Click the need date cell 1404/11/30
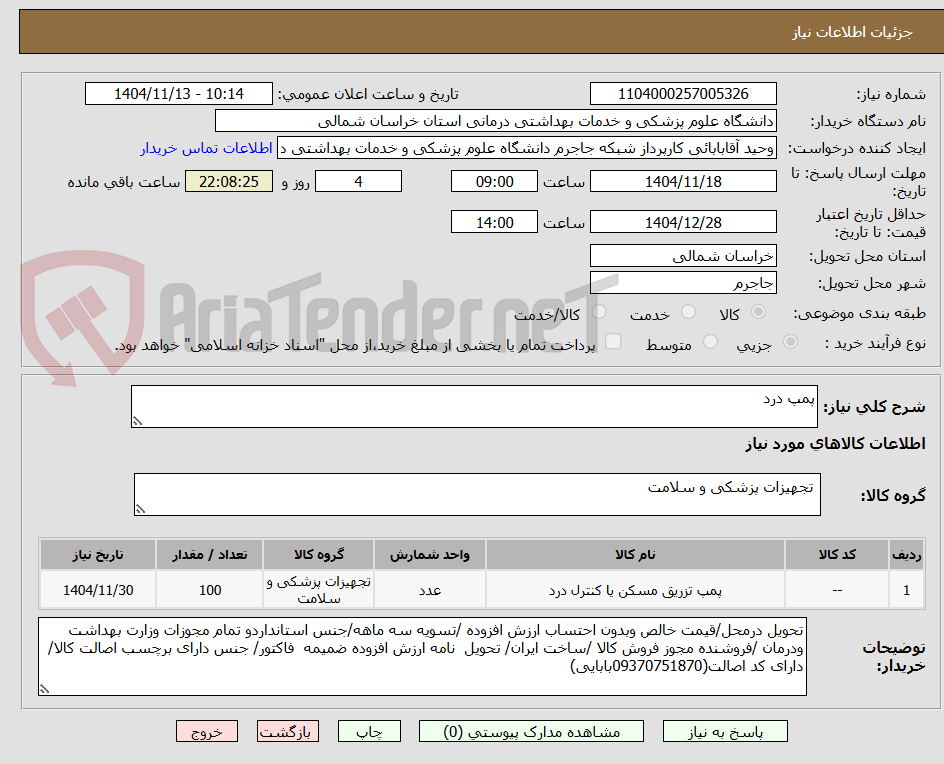The image size is (944, 764). [x=98, y=590]
